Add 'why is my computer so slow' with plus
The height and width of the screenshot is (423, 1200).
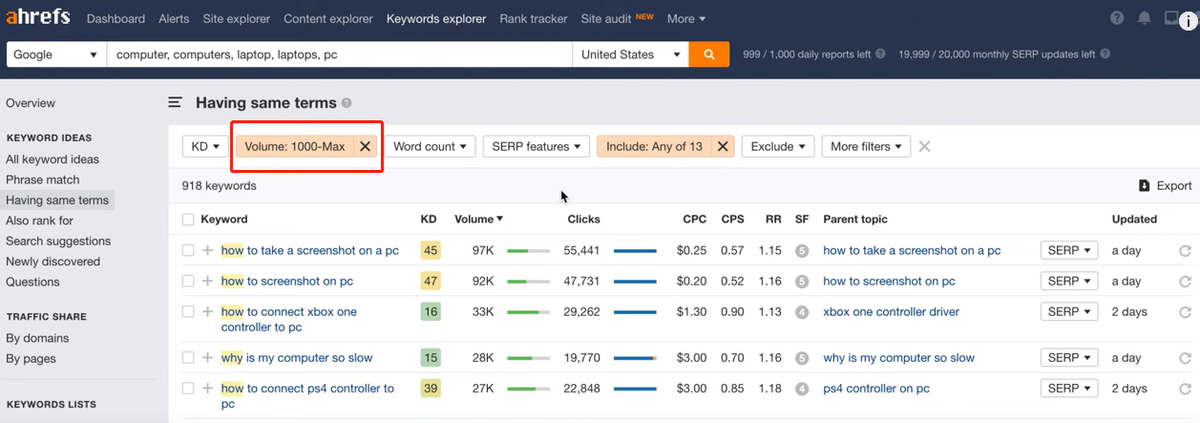click(x=208, y=357)
